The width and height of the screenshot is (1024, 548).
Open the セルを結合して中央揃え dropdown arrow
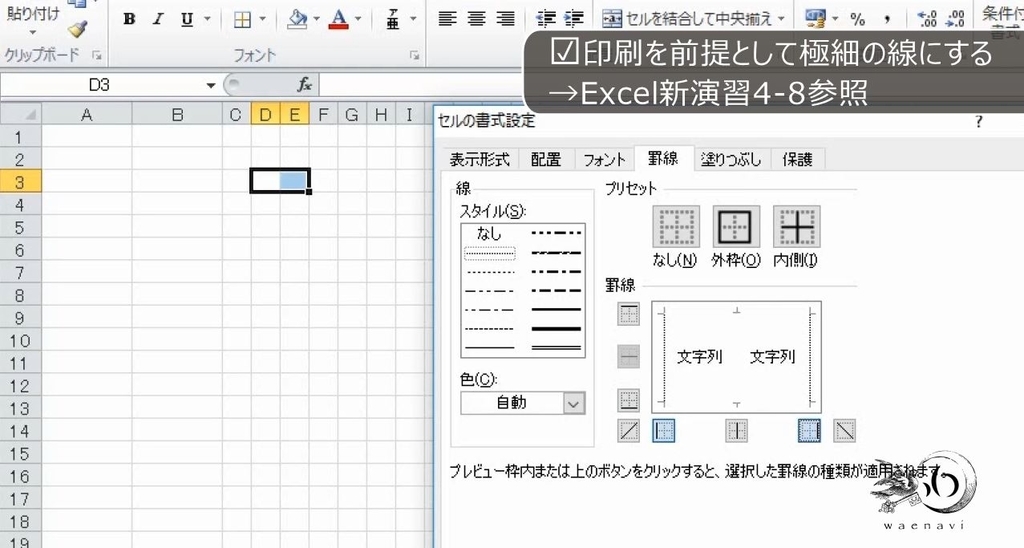(x=781, y=19)
